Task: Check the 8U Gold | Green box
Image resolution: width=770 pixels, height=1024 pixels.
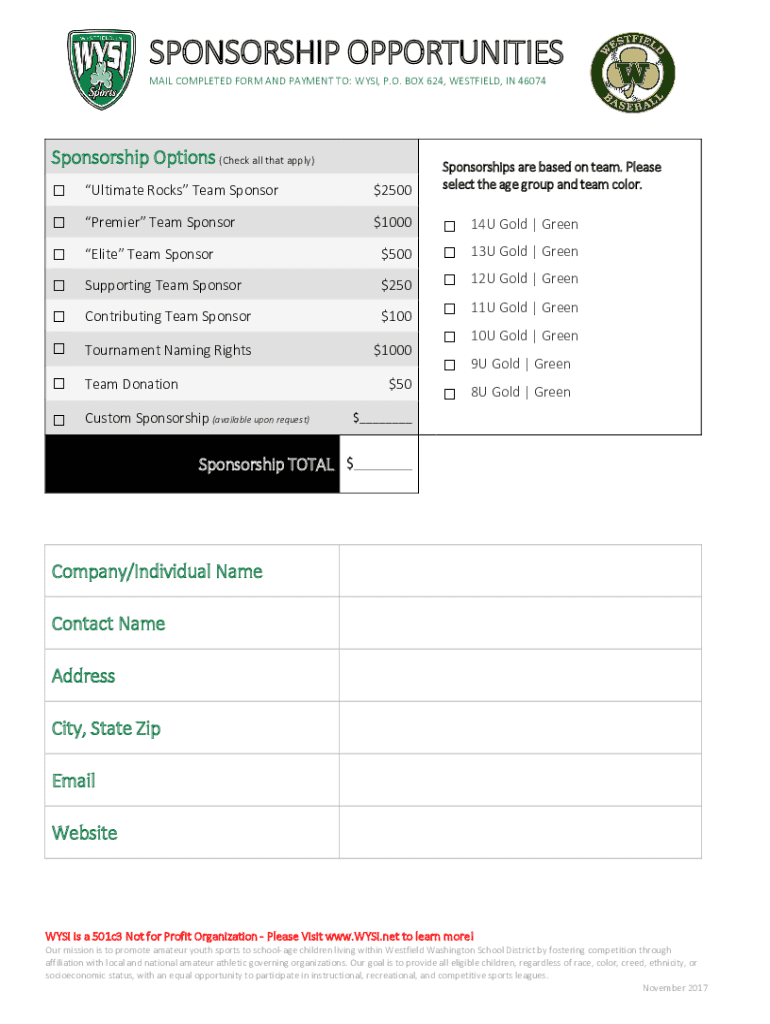Action: 450,393
